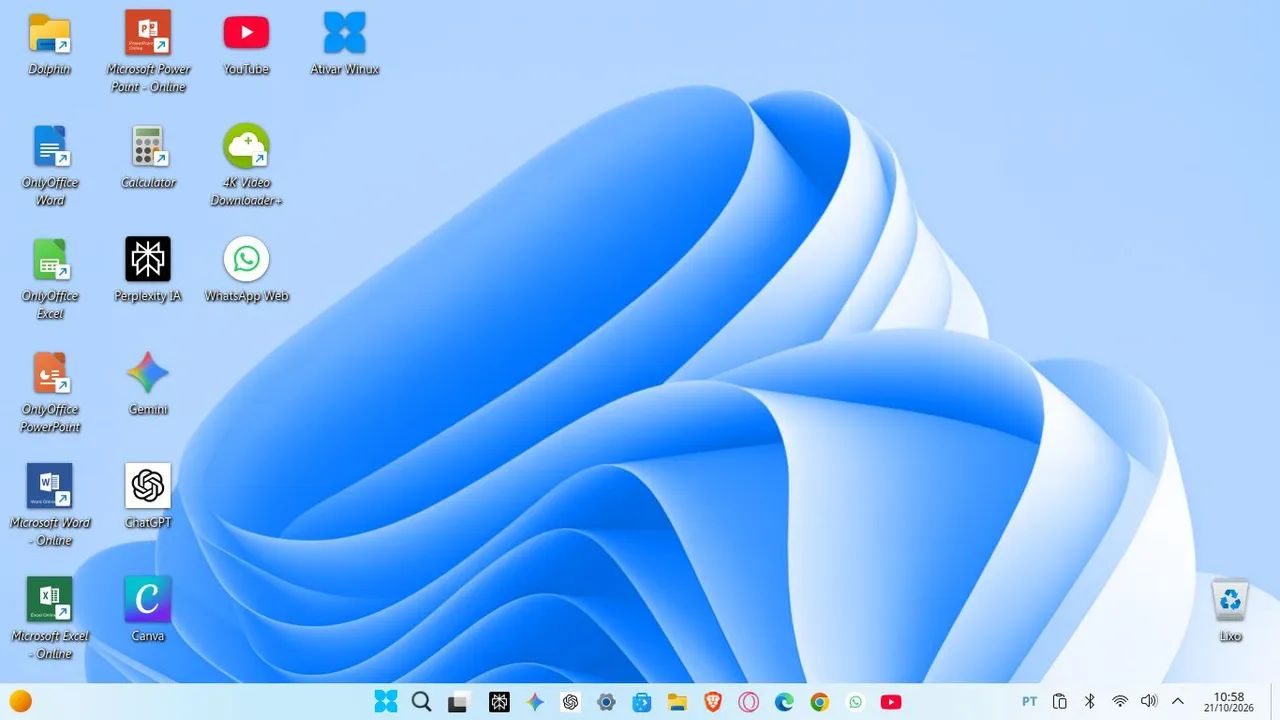Select the OnlyOffice Excel desktop shortcut
The height and width of the screenshot is (720, 1280).
coord(49,260)
